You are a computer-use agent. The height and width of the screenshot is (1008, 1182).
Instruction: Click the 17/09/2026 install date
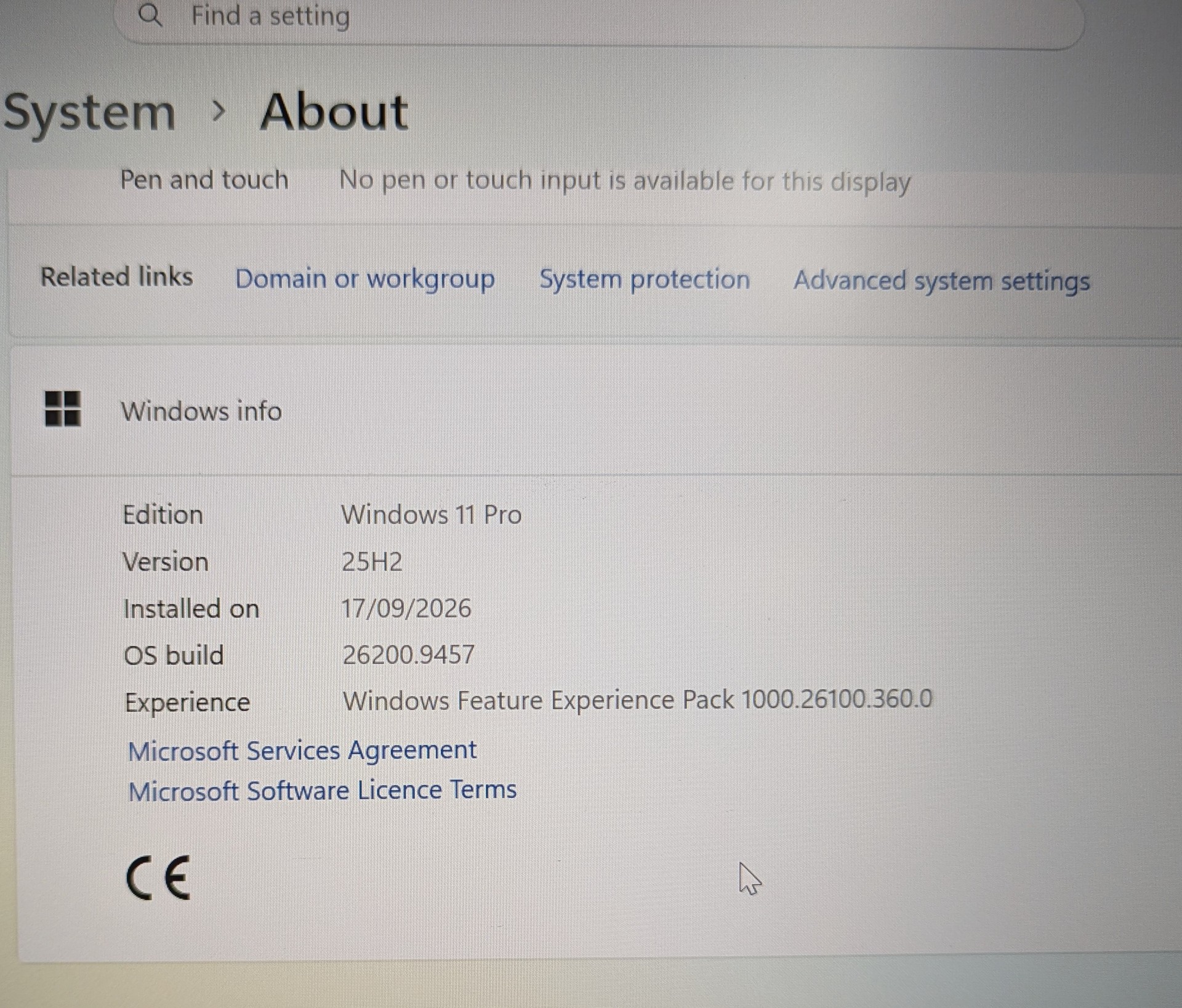pos(406,608)
